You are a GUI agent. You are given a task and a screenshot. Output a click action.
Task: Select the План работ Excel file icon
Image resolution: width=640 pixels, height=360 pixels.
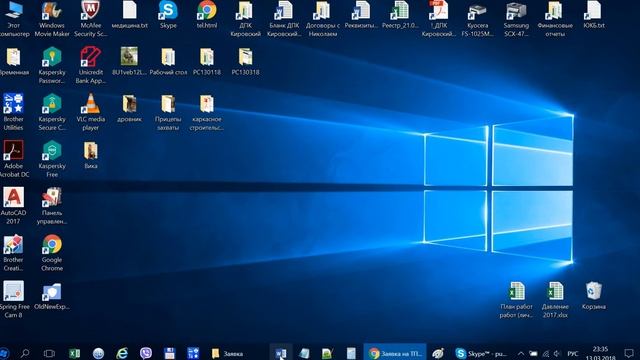tap(516, 300)
